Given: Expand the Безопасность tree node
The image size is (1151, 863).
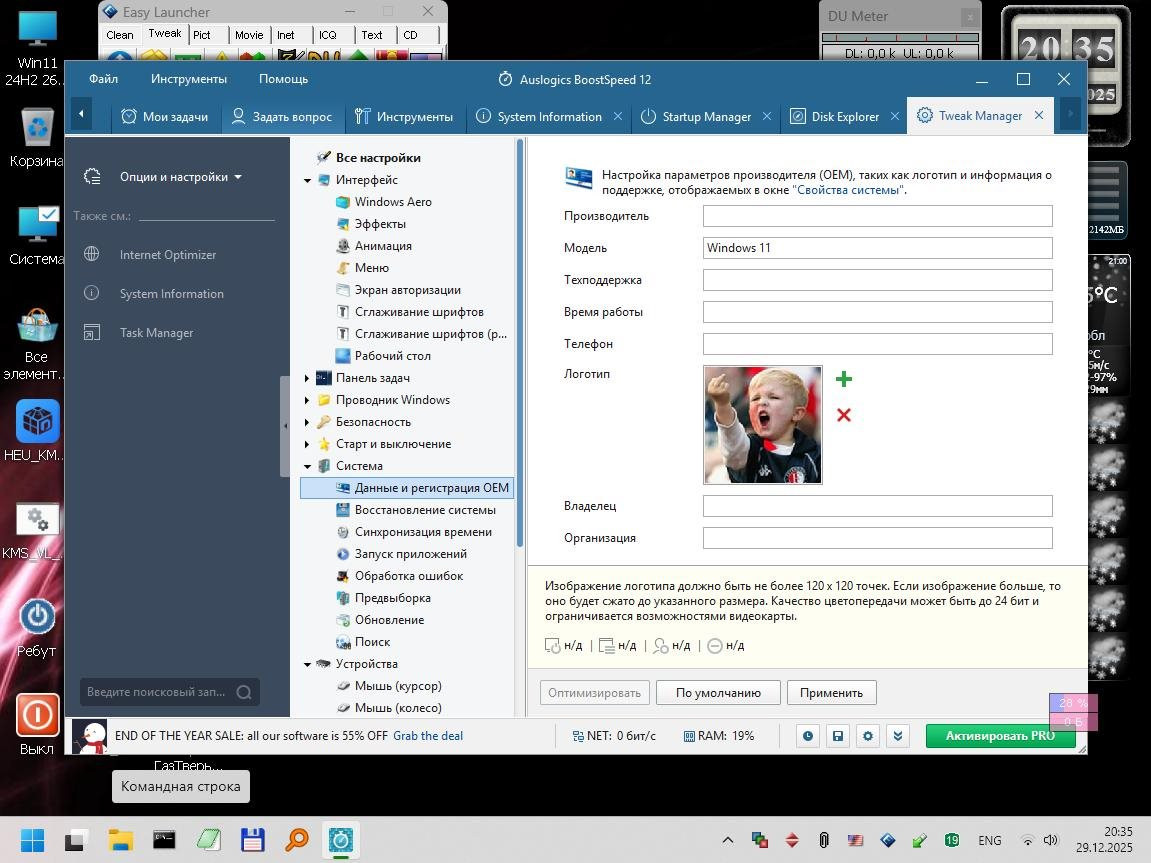Looking at the screenshot, I should tap(308, 422).
